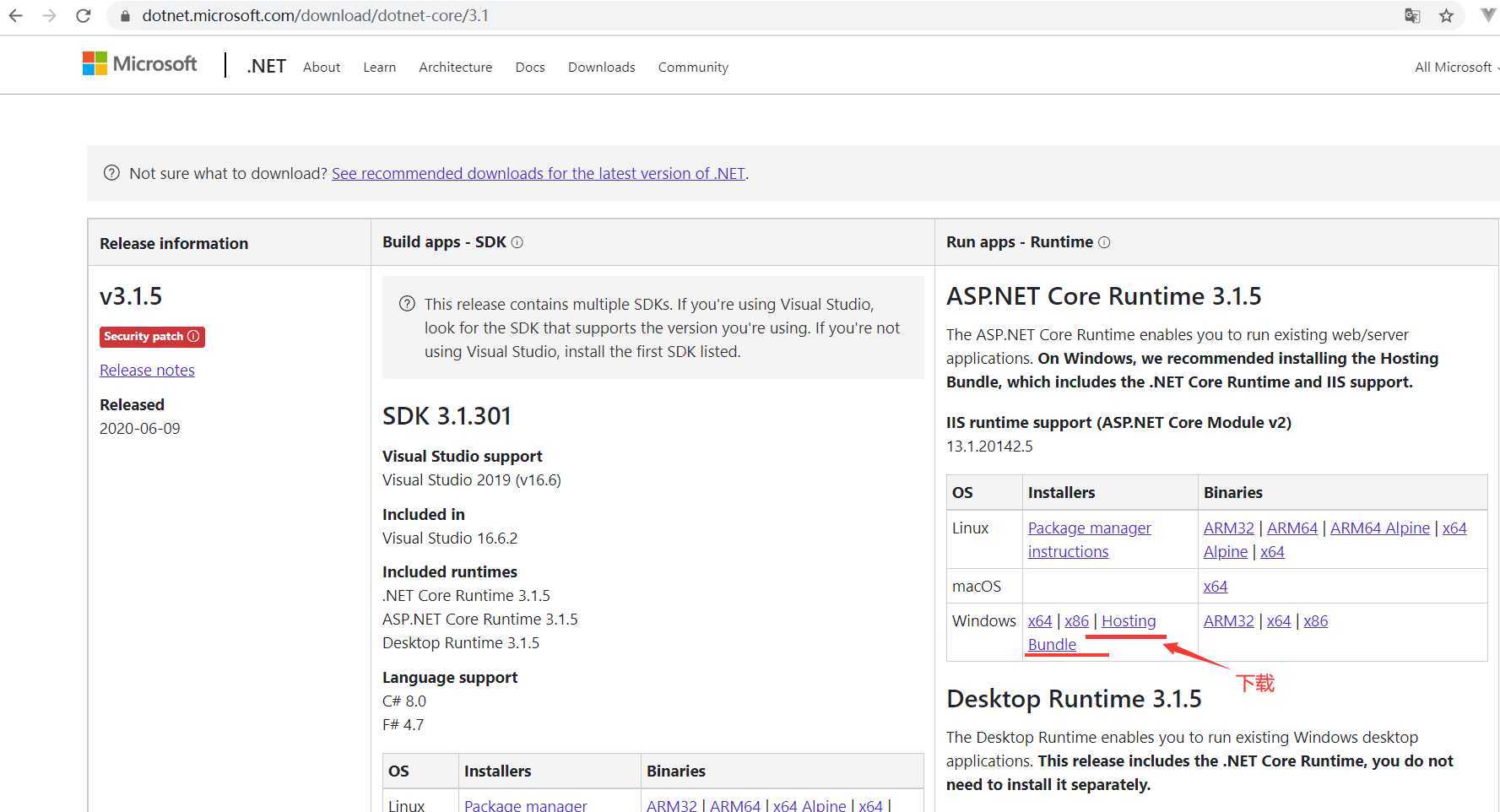Image resolution: width=1500 pixels, height=812 pixels.
Task: Click the info icon next to Build apps - SDK
Action: point(517,242)
